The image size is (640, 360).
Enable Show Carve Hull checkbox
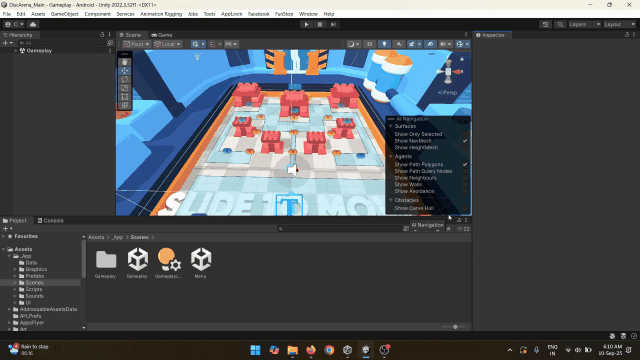pos(465,208)
